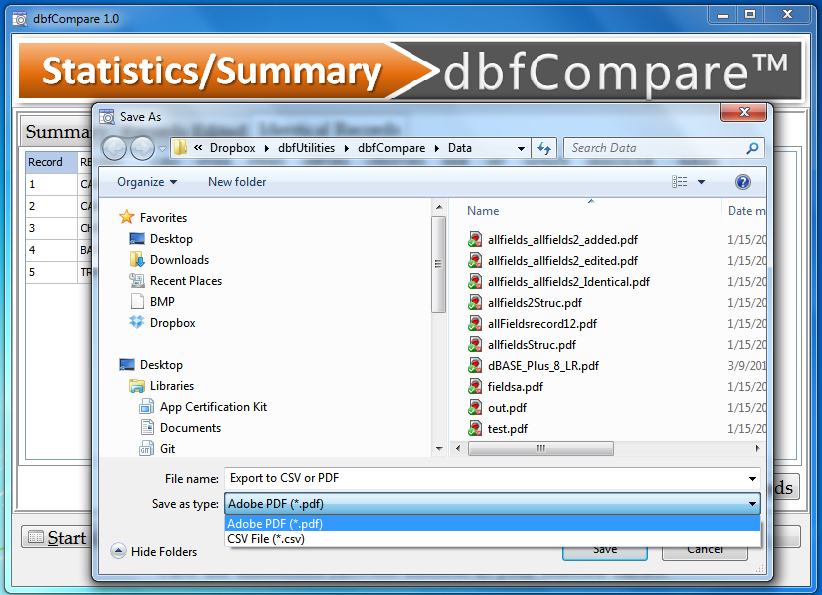Expand breadcrumb arrow after dbfCompare
This screenshot has width=822, height=595.
(437, 149)
